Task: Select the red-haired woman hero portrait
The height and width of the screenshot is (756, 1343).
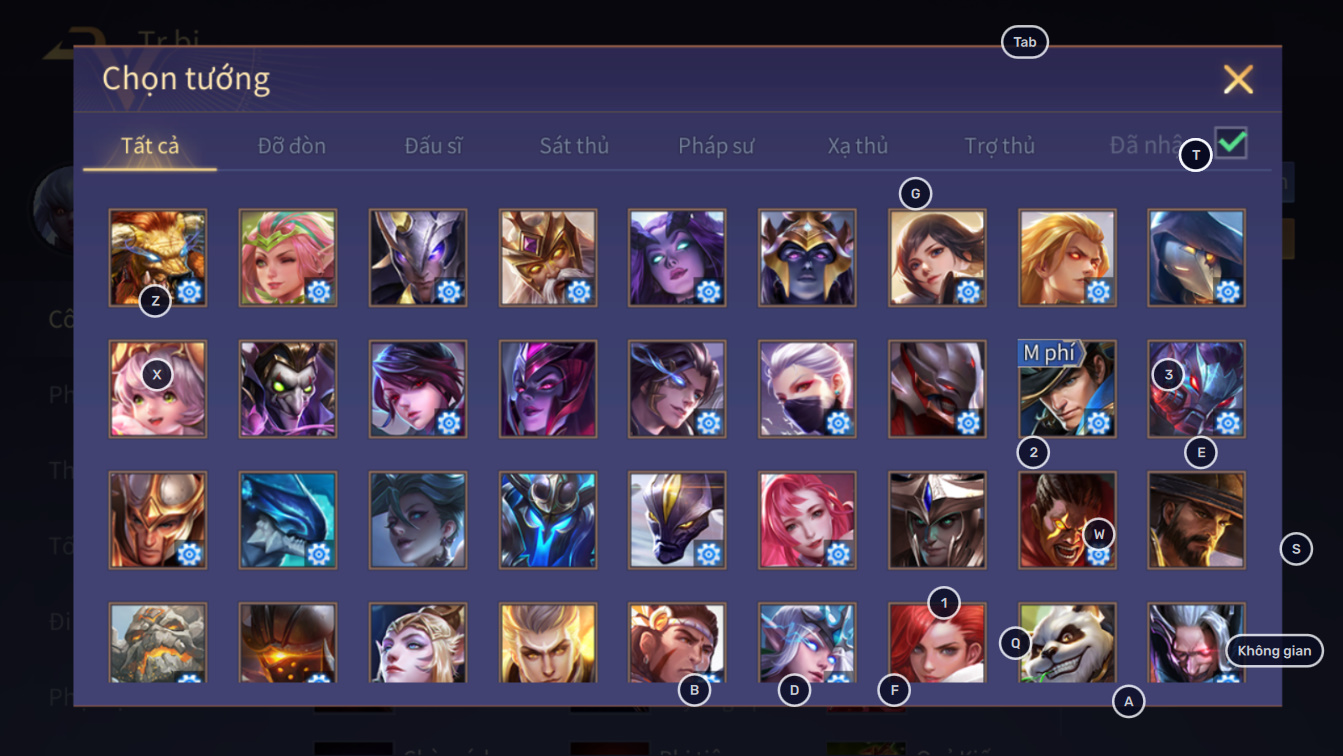Action: coord(938,643)
